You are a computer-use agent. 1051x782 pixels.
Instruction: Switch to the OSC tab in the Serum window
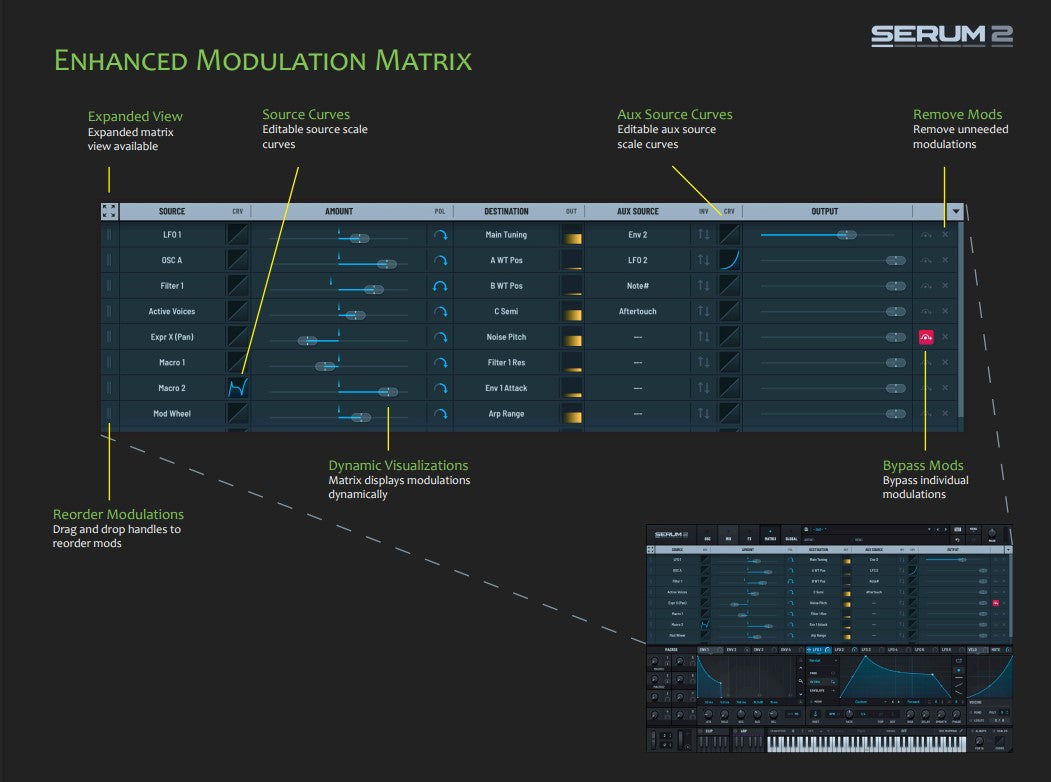coord(708,535)
